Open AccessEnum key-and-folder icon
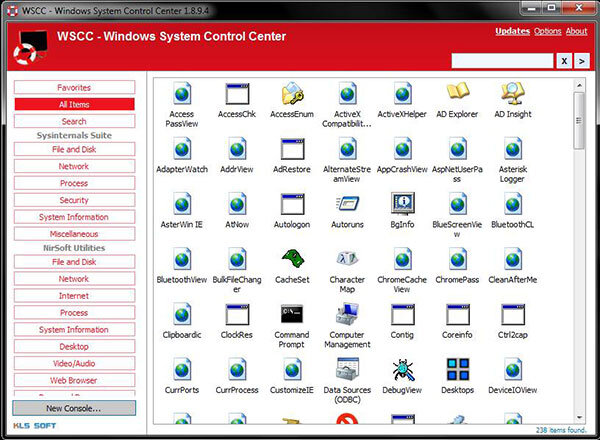Screen dimensions: 600x440 [292, 93]
